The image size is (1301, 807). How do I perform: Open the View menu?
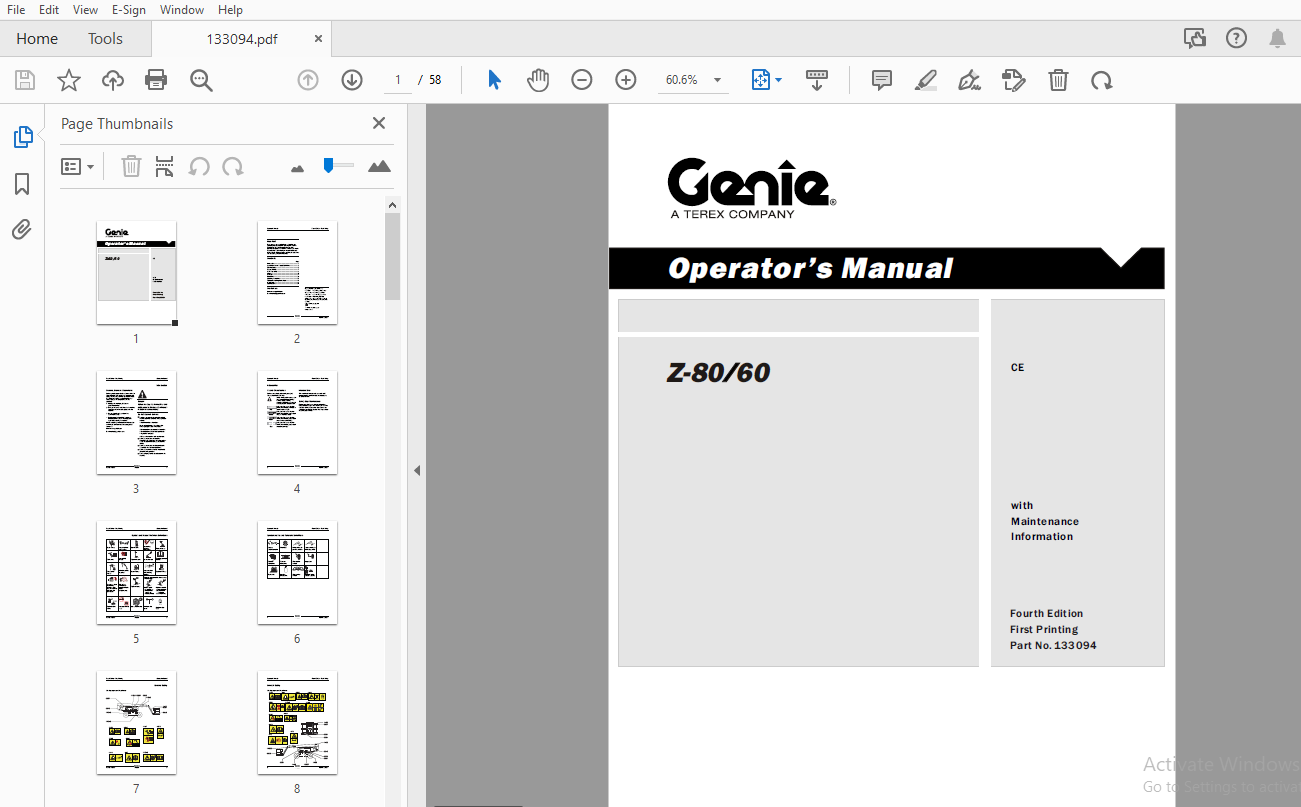85,9
